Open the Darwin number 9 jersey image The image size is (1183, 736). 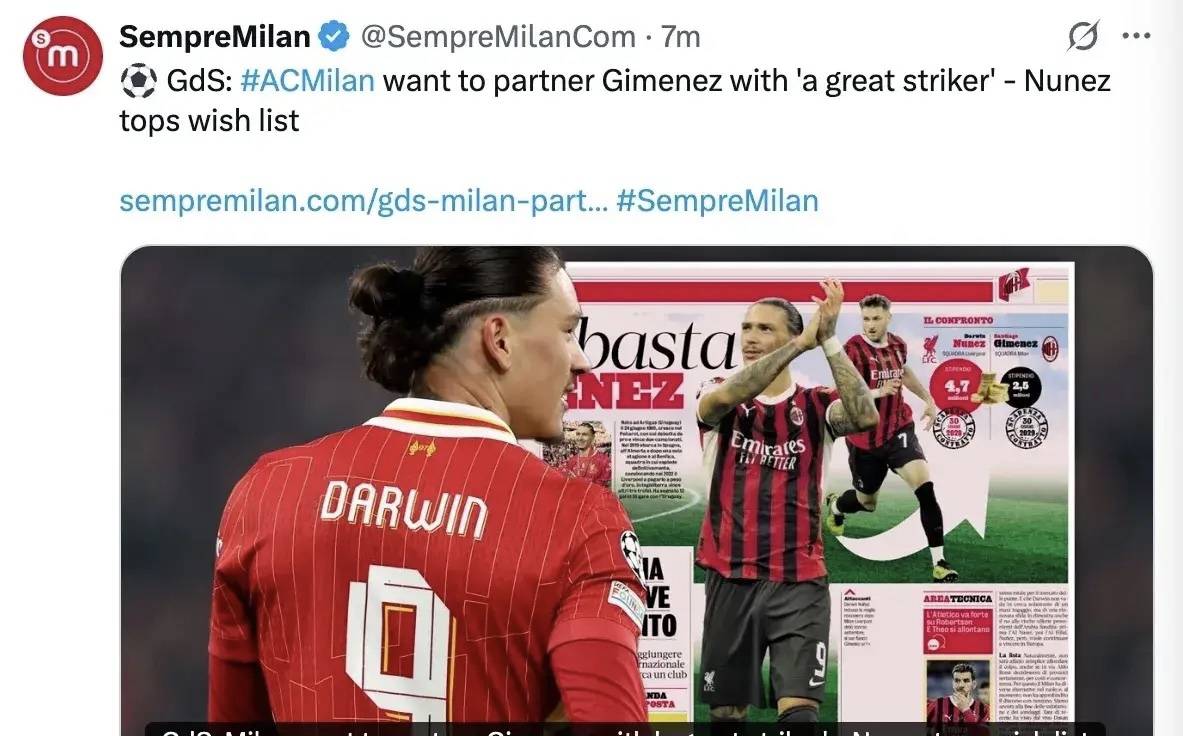[x=637, y=490]
